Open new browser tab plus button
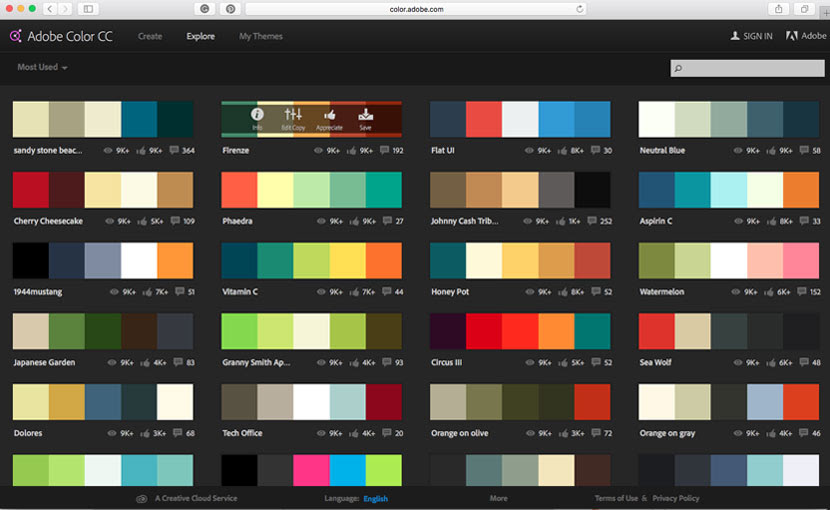The width and height of the screenshot is (830, 510). point(825,12)
